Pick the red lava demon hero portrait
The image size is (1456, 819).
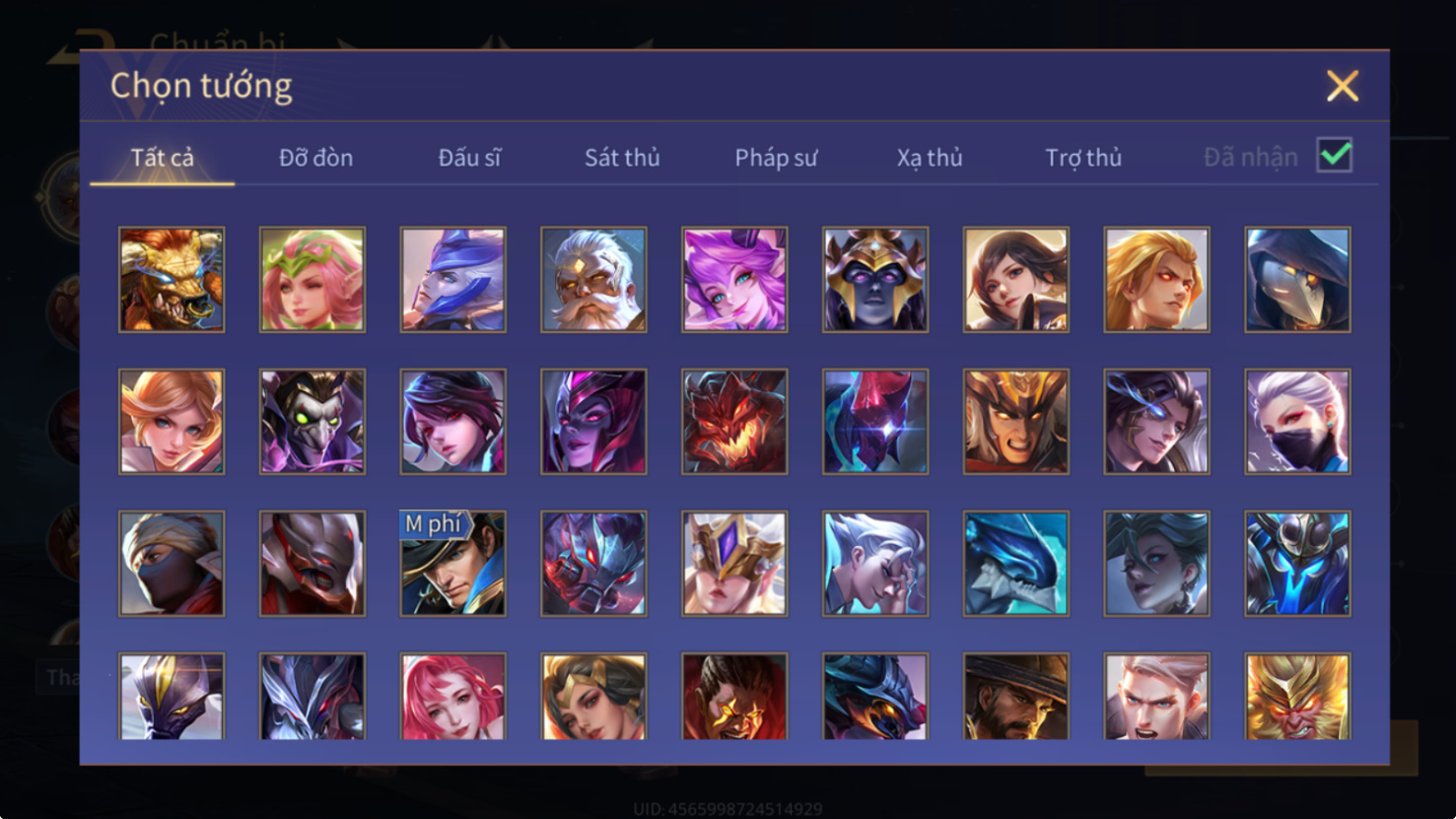coord(734,422)
